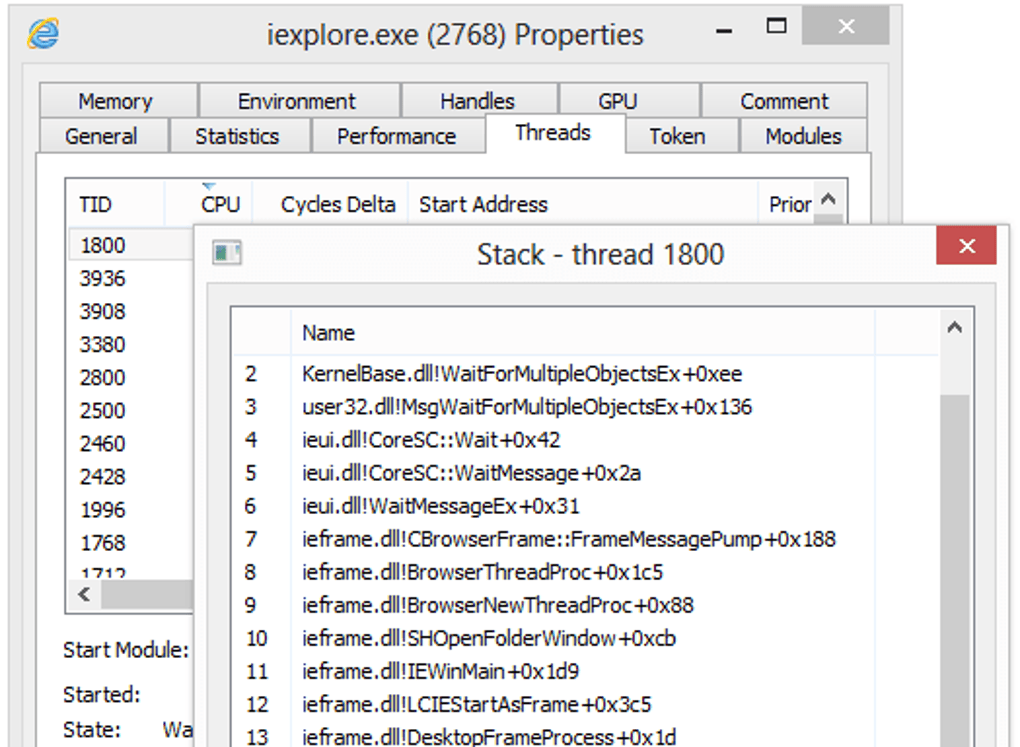Click the Name column header in Stack
The width and height of the screenshot is (1020, 747).
[582, 333]
